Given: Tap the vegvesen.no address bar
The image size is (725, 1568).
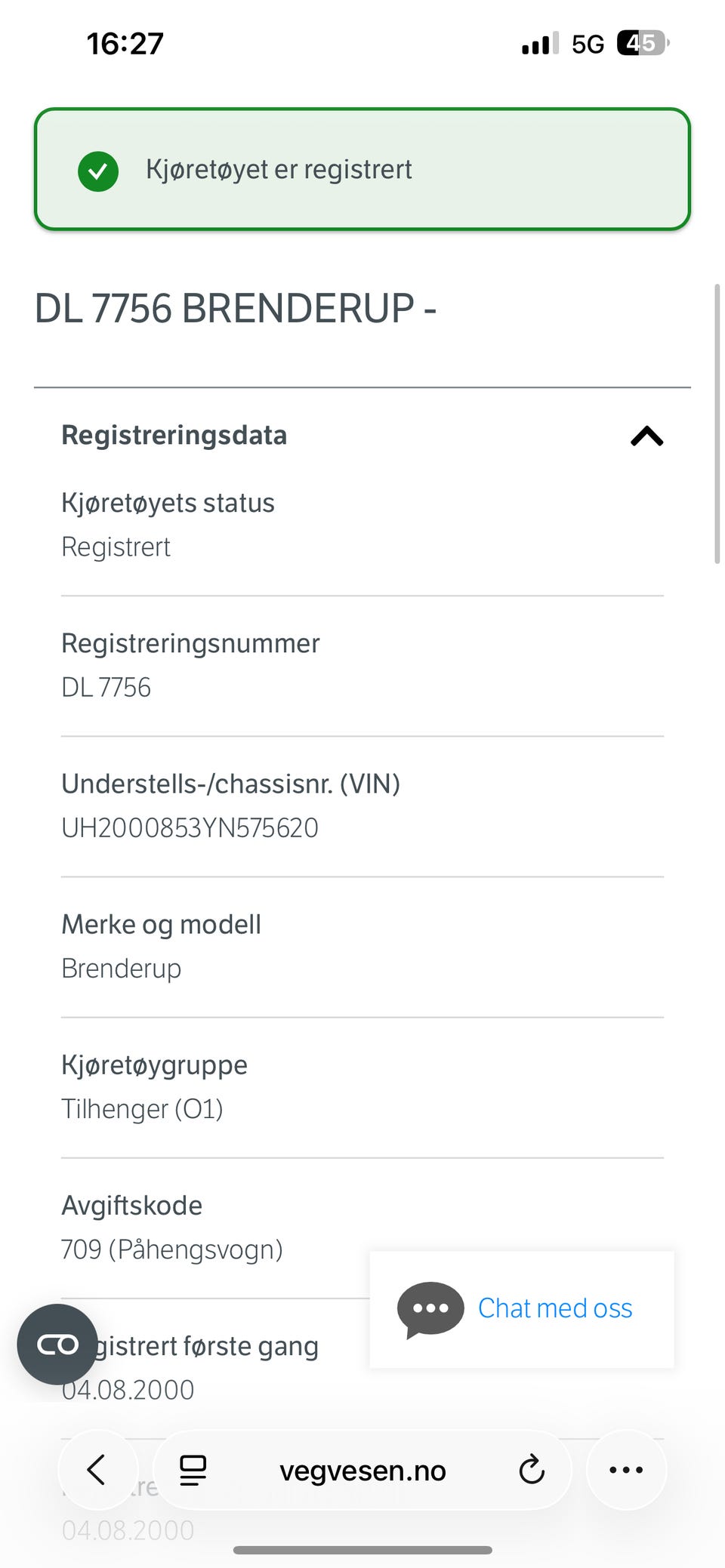Looking at the screenshot, I should tap(362, 1471).
